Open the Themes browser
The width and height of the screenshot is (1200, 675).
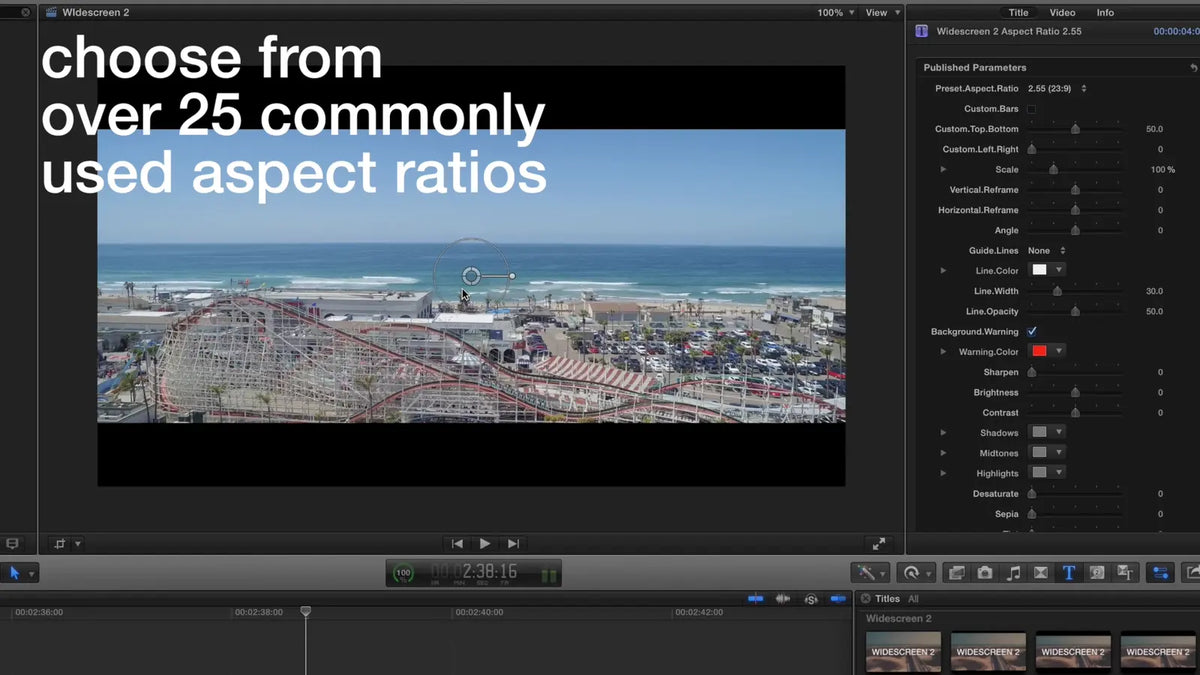pyautogui.click(x=1125, y=573)
